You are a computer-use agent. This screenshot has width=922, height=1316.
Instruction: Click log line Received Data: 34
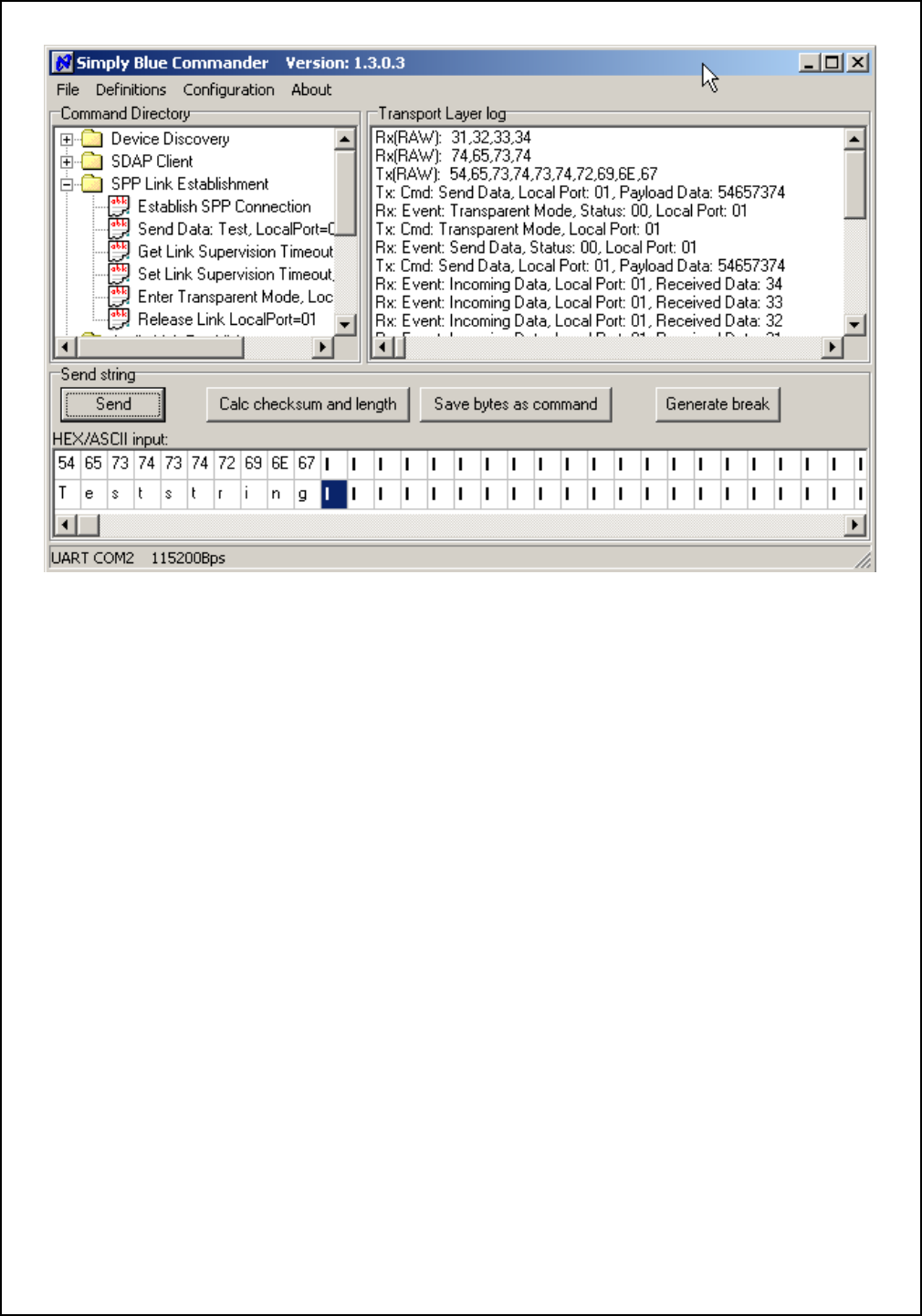tap(579, 284)
